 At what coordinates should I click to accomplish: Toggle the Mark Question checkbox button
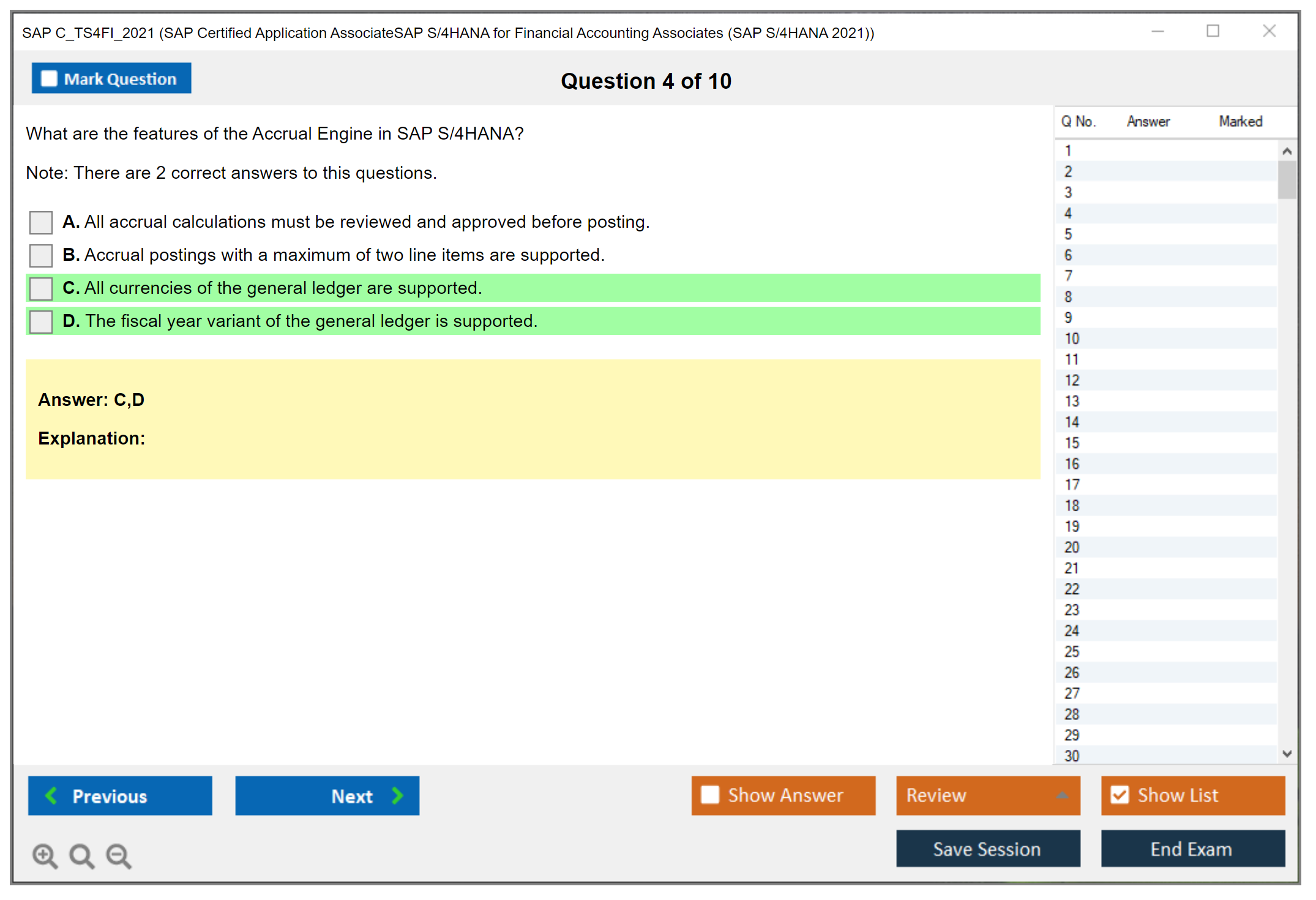click(x=49, y=79)
